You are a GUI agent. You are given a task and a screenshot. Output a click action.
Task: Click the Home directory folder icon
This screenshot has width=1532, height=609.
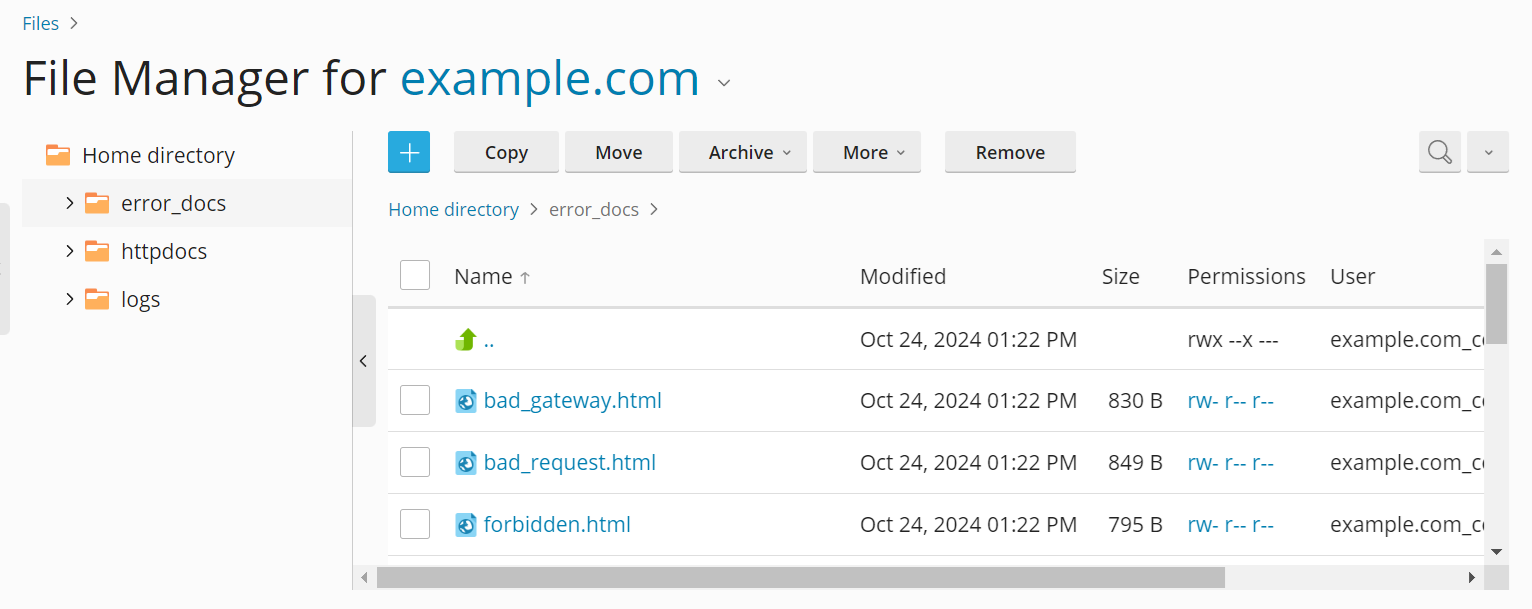point(57,154)
